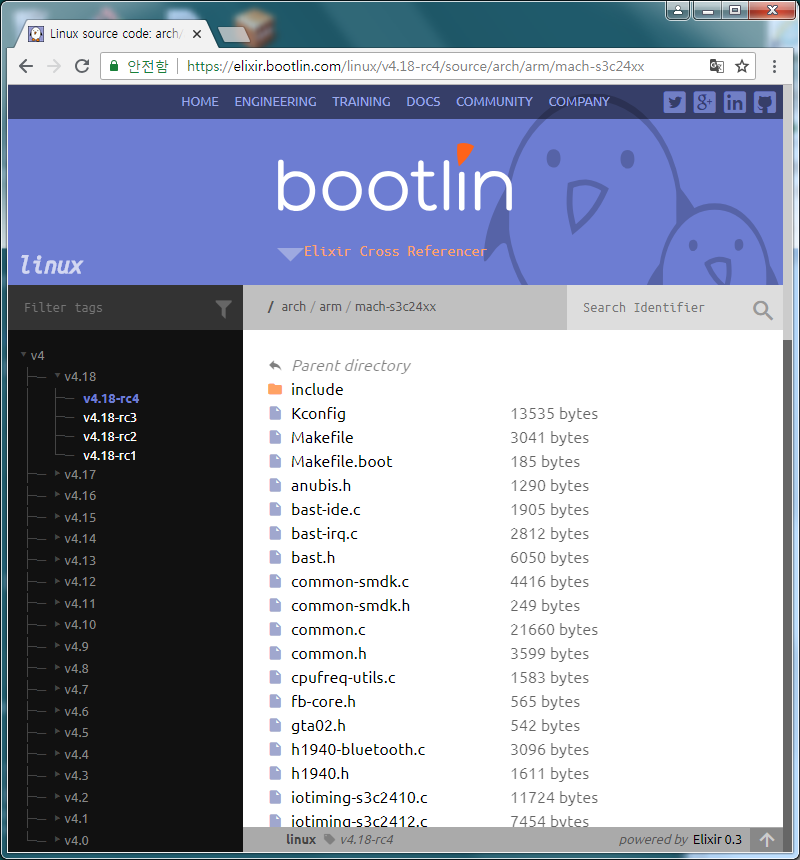Select tag v4.18-rc1

(110, 456)
